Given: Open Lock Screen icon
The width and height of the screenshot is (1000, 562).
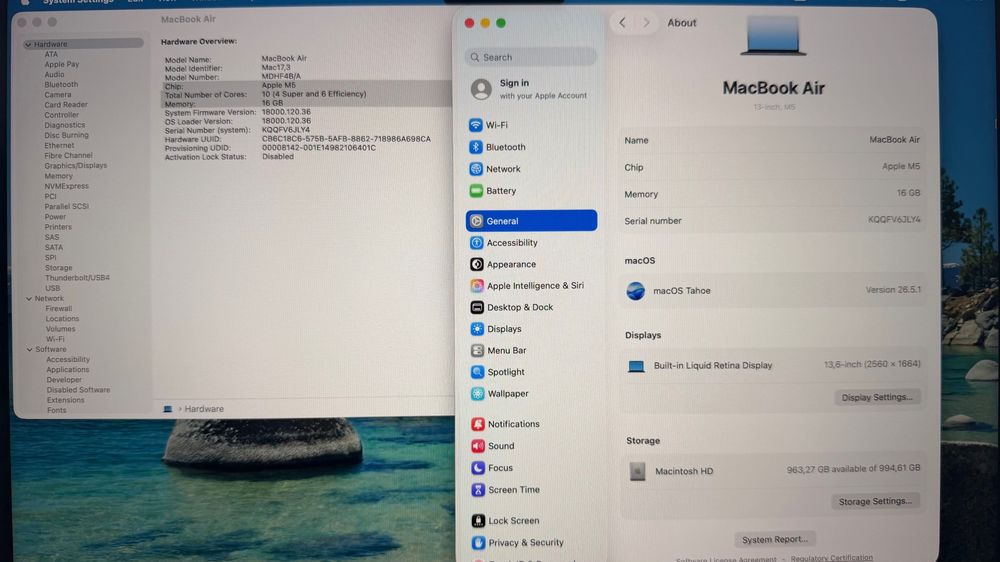Looking at the screenshot, I should [478, 521].
